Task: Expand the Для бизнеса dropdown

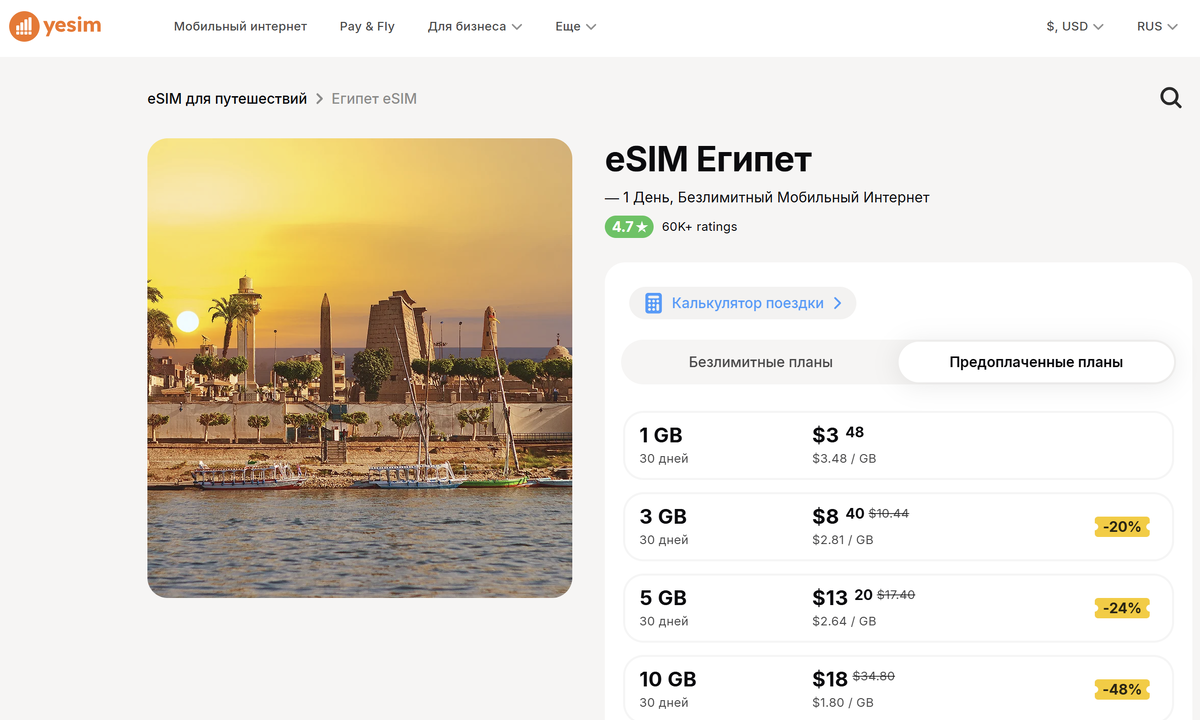Action: [475, 27]
